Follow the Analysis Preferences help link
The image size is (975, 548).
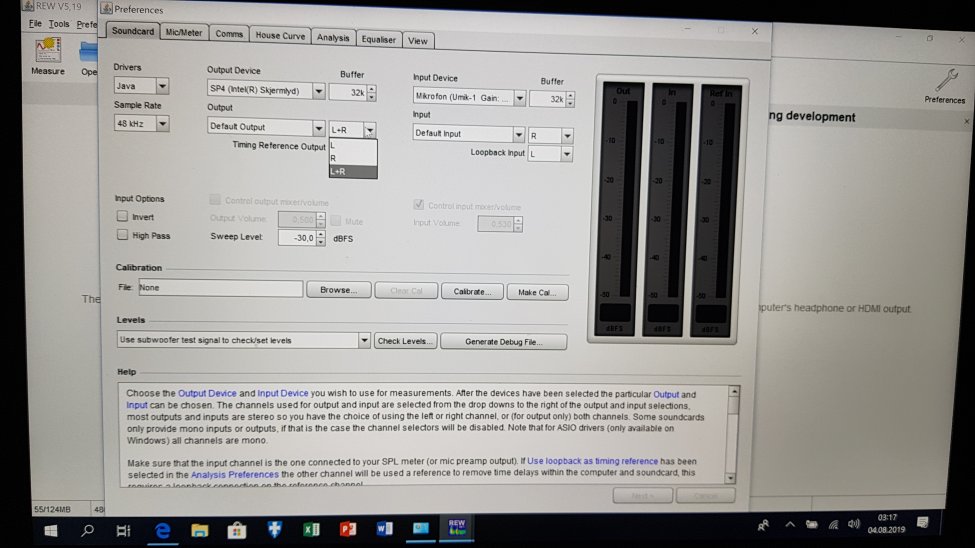coord(234,474)
